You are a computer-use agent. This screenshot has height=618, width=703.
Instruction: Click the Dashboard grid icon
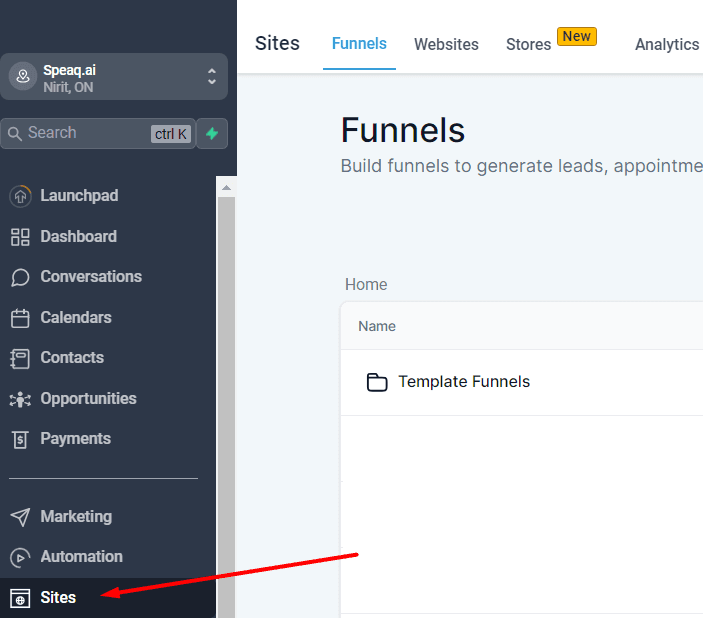click(x=20, y=237)
